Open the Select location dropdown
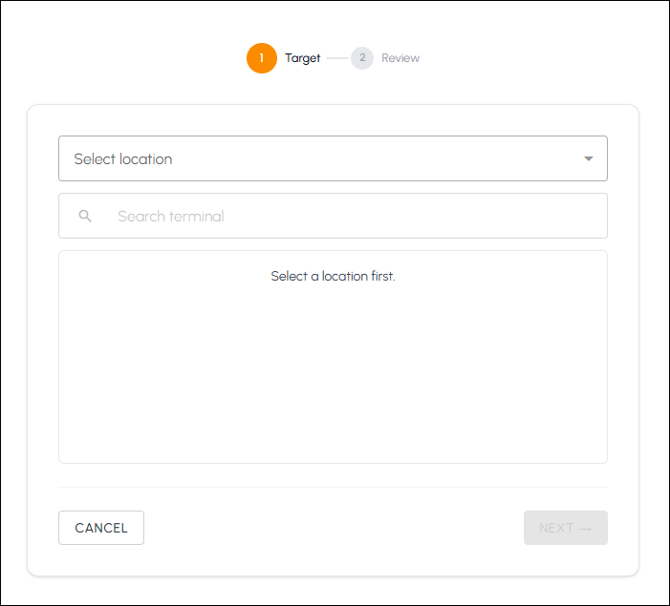The width and height of the screenshot is (670, 606). (x=333, y=159)
